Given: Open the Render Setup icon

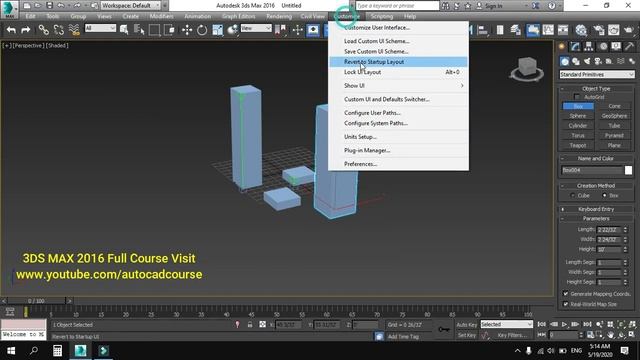Looking at the screenshot, I should 599,30.
